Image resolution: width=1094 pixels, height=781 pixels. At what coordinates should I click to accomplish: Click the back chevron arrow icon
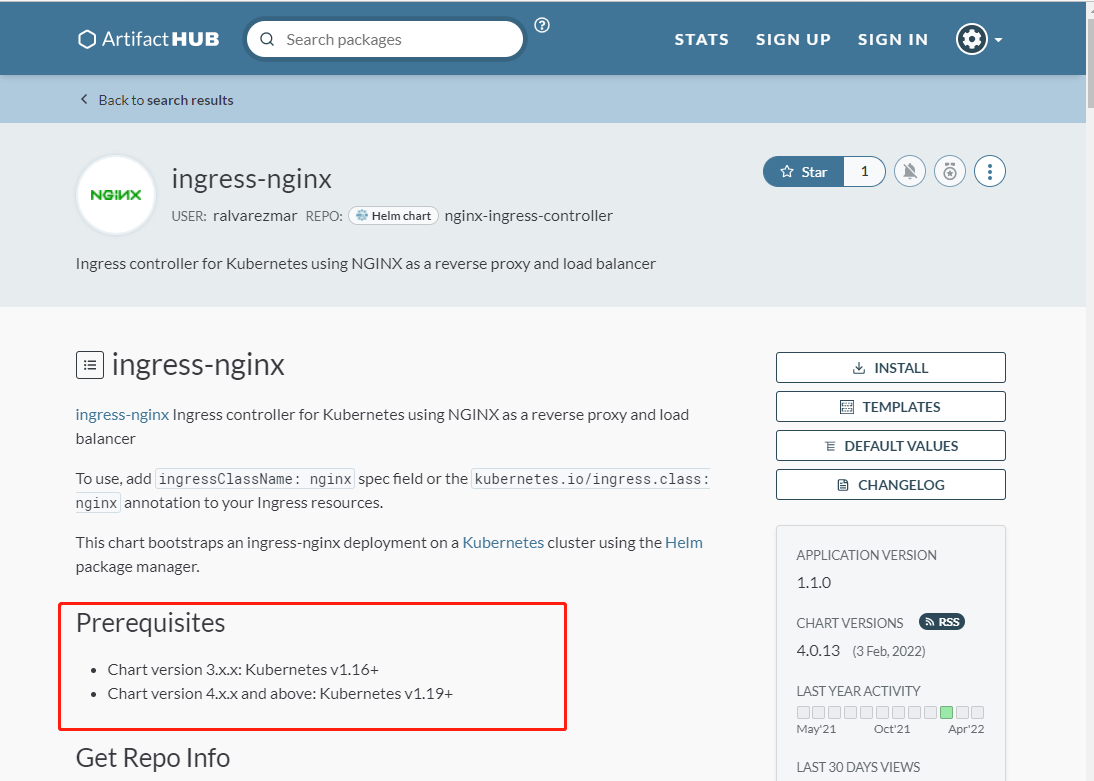[84, 99]
